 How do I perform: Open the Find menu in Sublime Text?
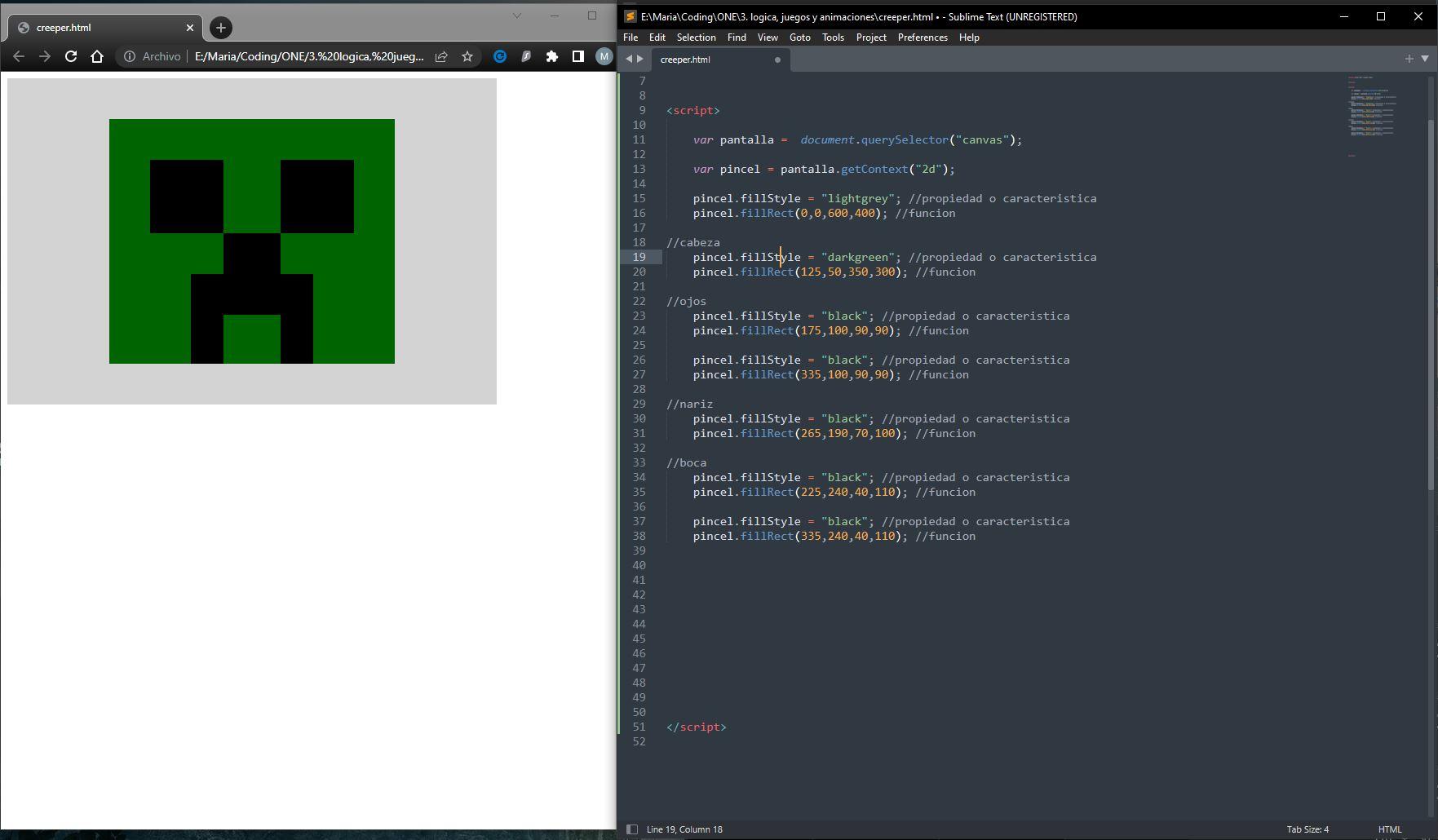pyautogui.click(x=737, y=38)
